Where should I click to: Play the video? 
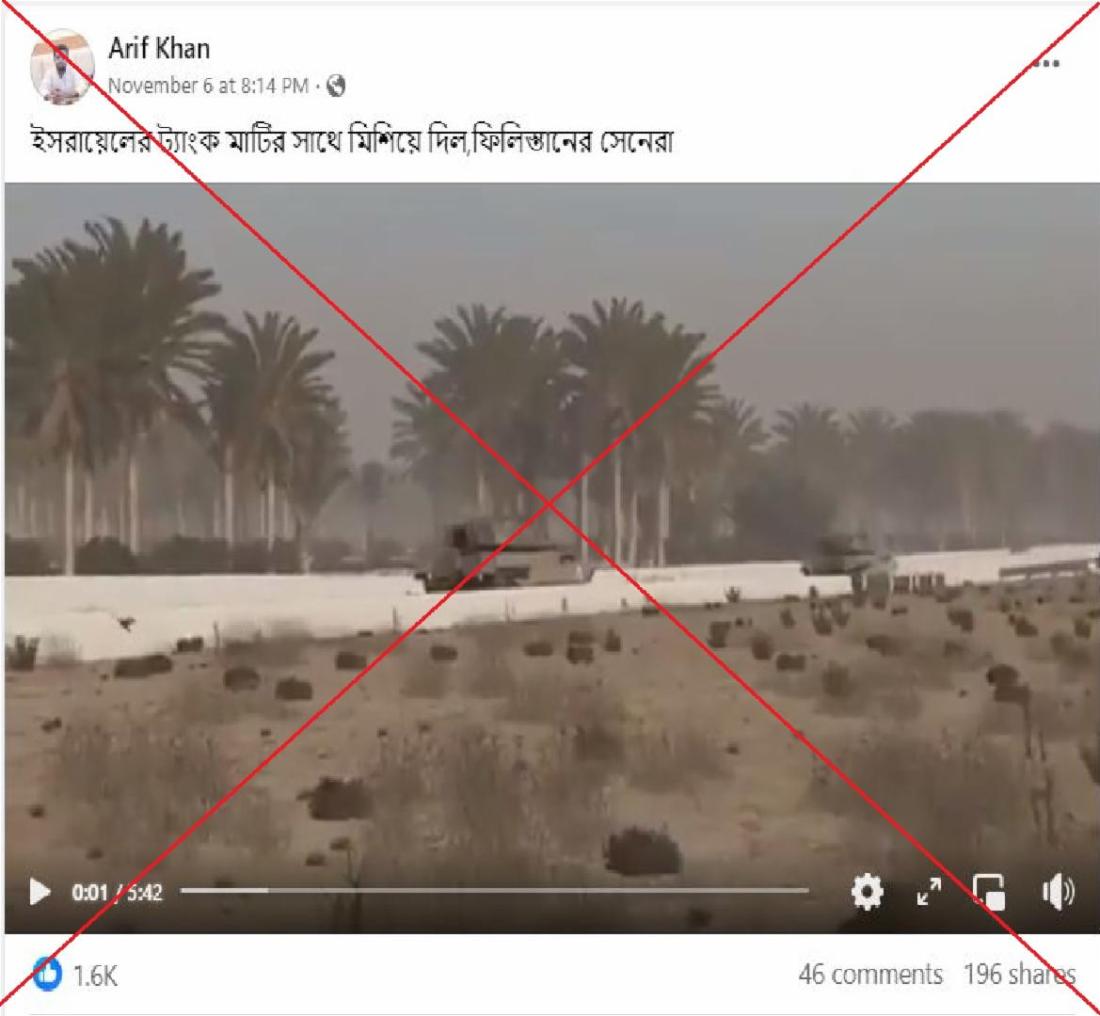pyautogui.click(x=39, y=893)
